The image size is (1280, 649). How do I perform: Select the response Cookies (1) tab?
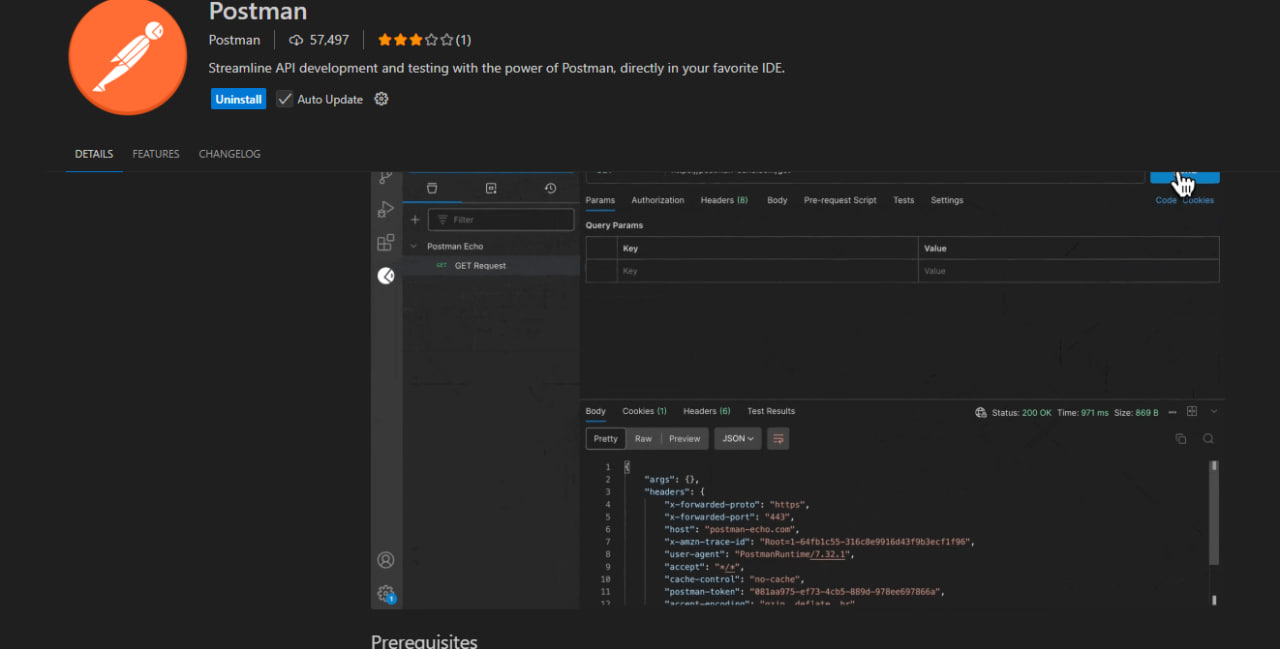click(x=644, y=411)
